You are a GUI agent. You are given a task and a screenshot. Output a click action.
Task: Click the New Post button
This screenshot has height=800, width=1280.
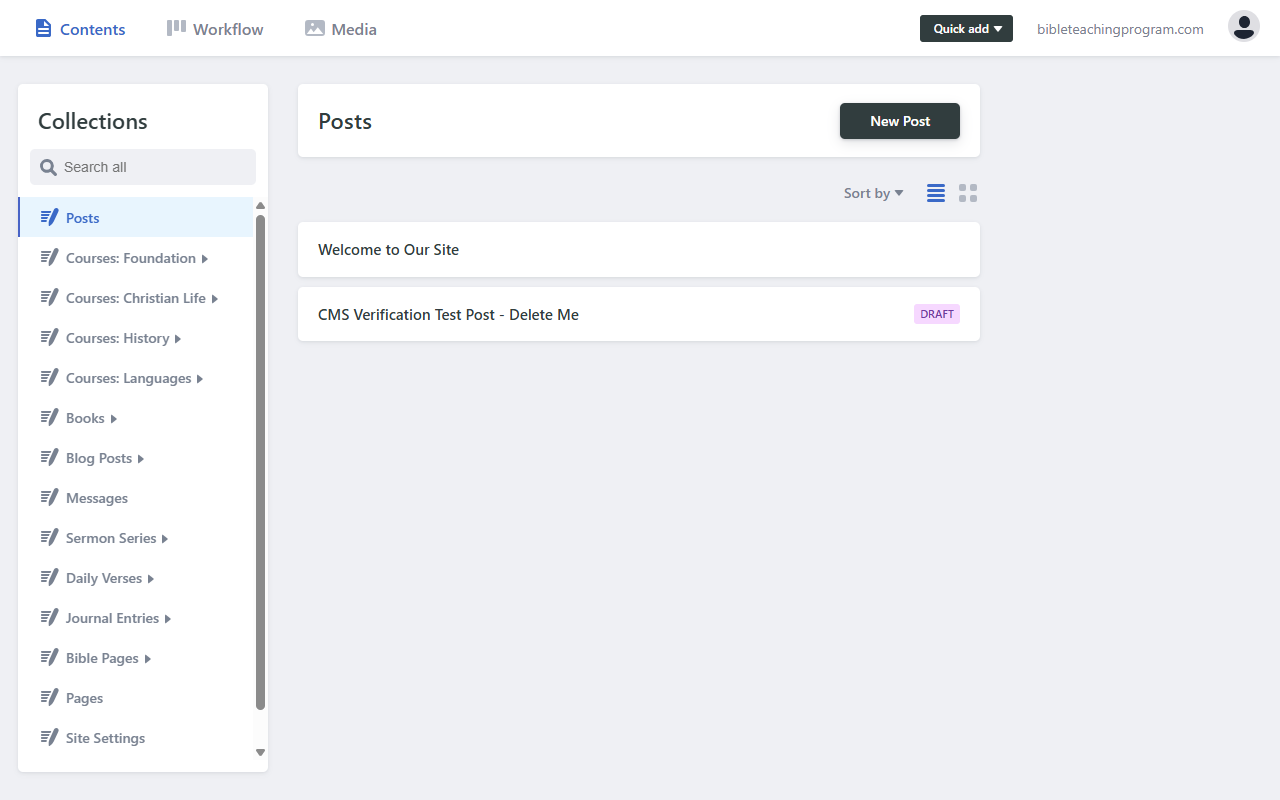tap(899, 120)
